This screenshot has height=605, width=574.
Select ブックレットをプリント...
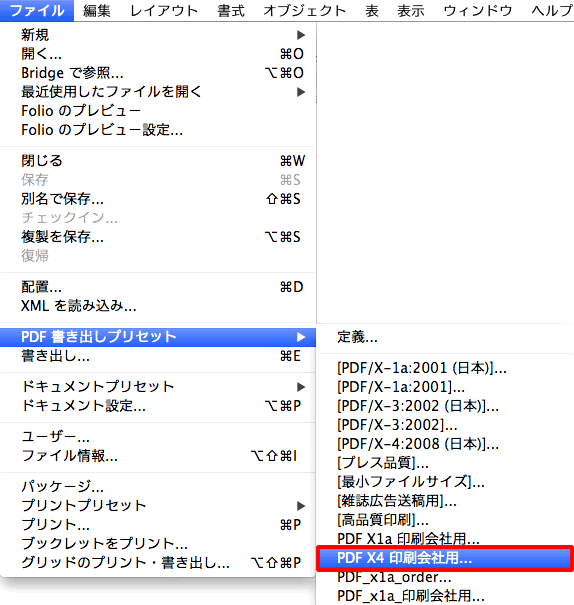tap(158, 543)
